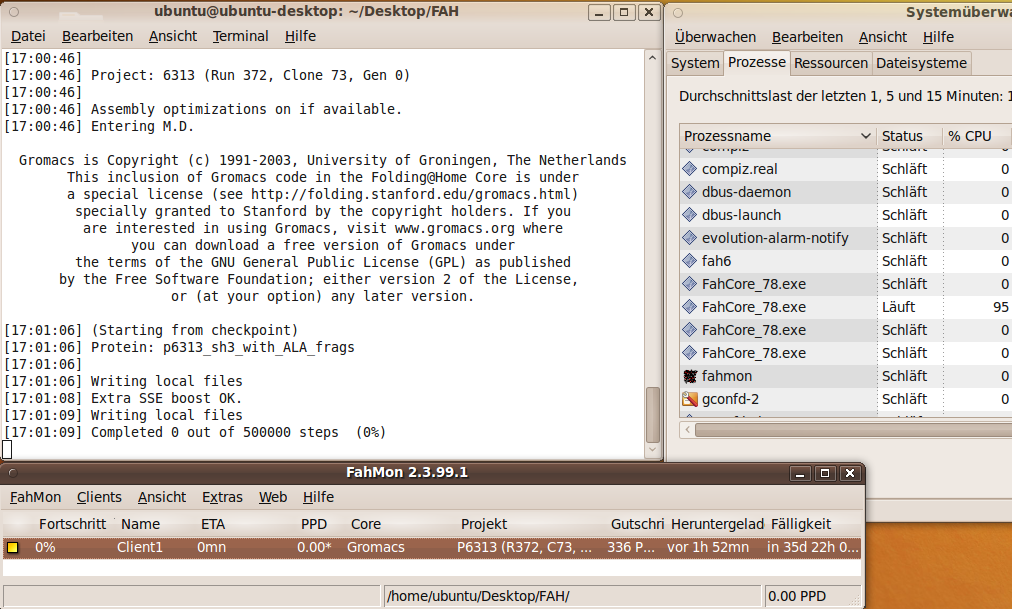
Task: Select the gconfd-2 process name
Action: point(730,399)
